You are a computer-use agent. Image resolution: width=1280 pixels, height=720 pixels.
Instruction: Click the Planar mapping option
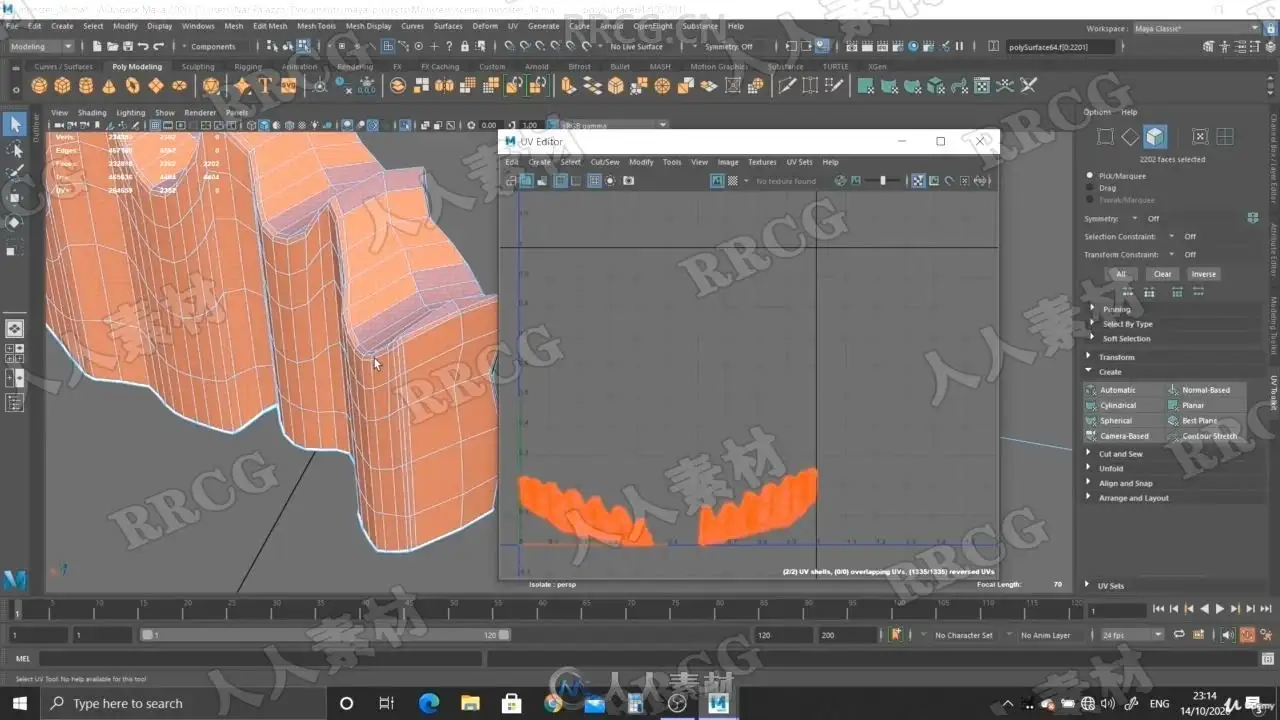[x=1193, y=406]
